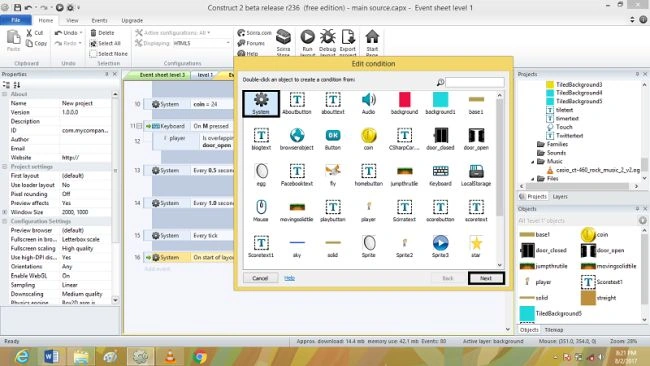Image resolution: width=650 pixels, height=366 pixels.
Task: Open the View ribbon tab
Action: click(x=72, y=20)
